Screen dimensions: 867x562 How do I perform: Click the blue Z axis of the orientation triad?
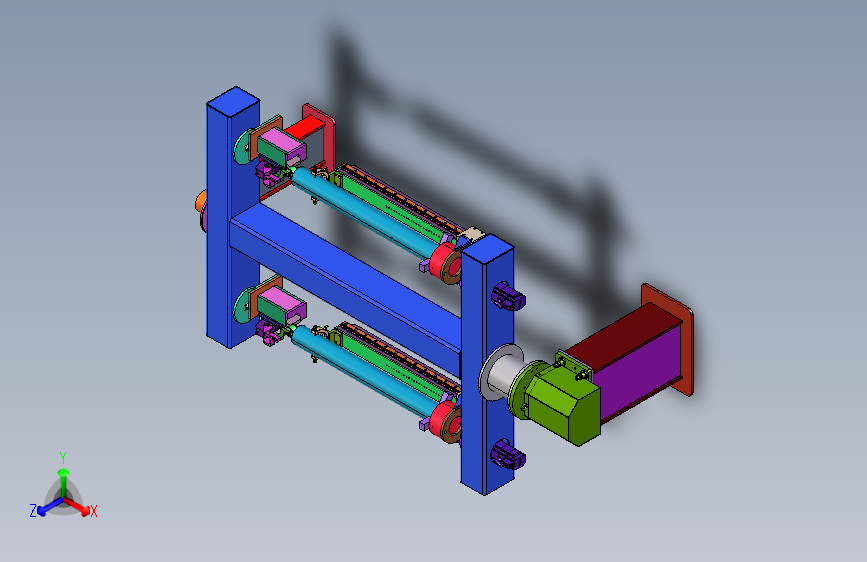point(50,506)
